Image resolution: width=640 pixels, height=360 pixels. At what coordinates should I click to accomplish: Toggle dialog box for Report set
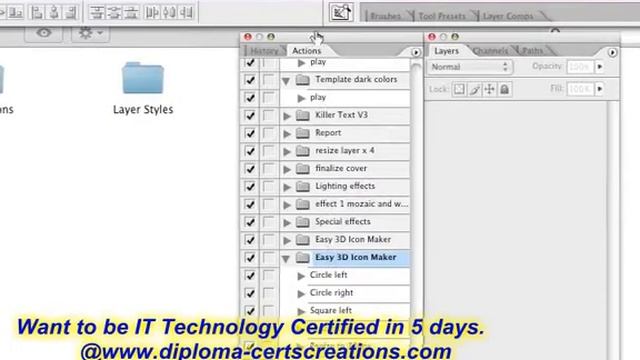269,133
